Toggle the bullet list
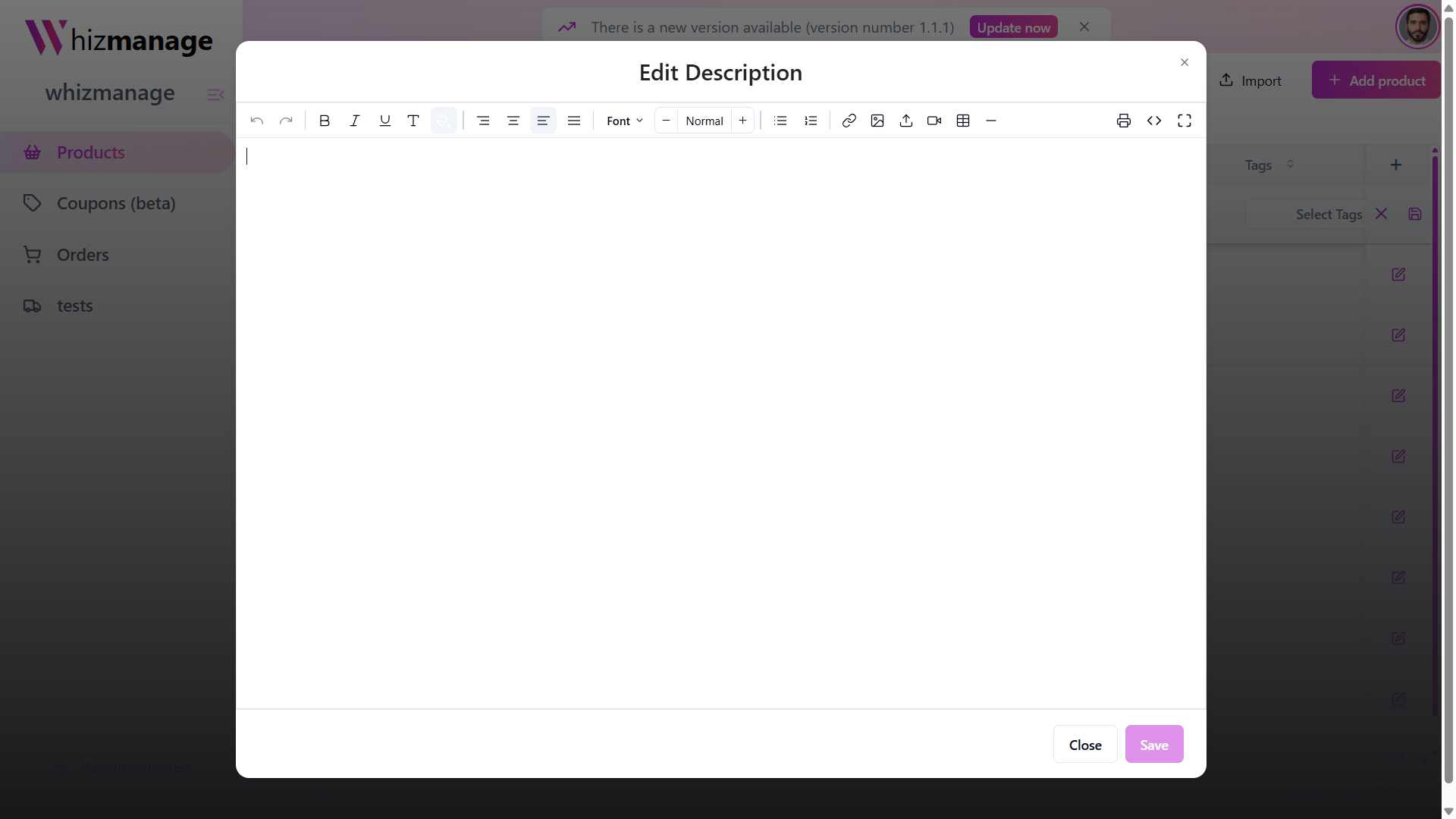1456x819 pixels. [780, 121]
